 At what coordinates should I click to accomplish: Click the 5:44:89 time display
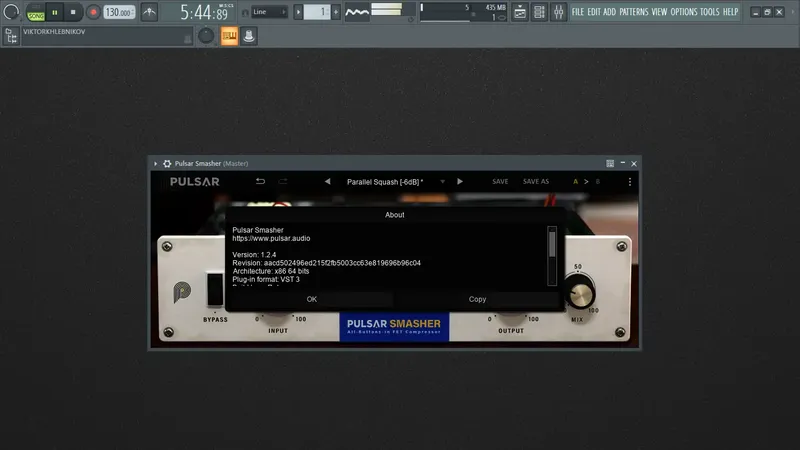click(204, 12)
